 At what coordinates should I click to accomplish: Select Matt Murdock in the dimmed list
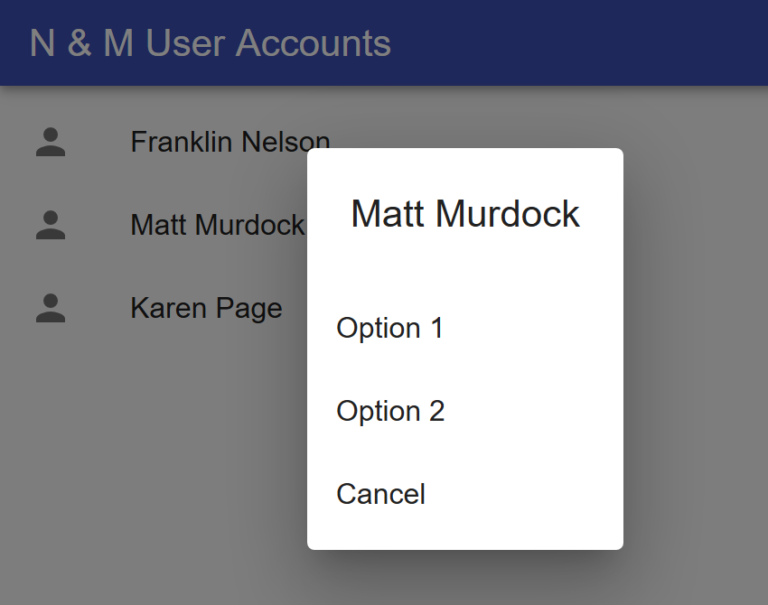[217, 225]
